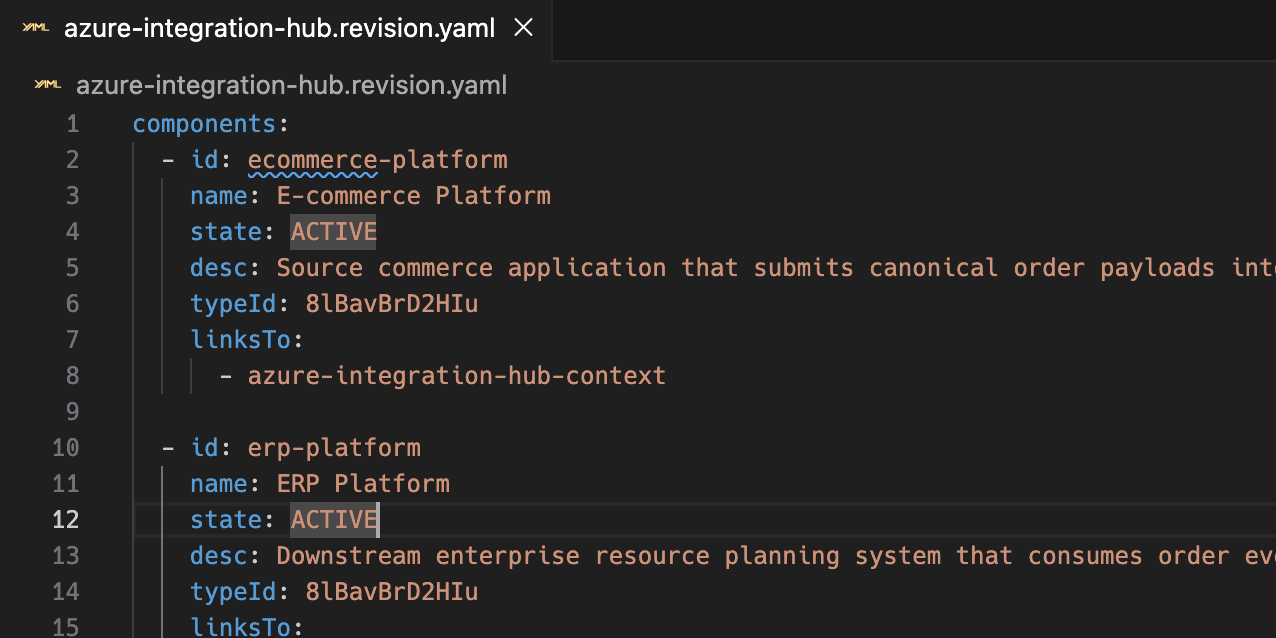Click line number 12 in the gutter
This screenshot has width=1276, height=638.
click(65, 519)
